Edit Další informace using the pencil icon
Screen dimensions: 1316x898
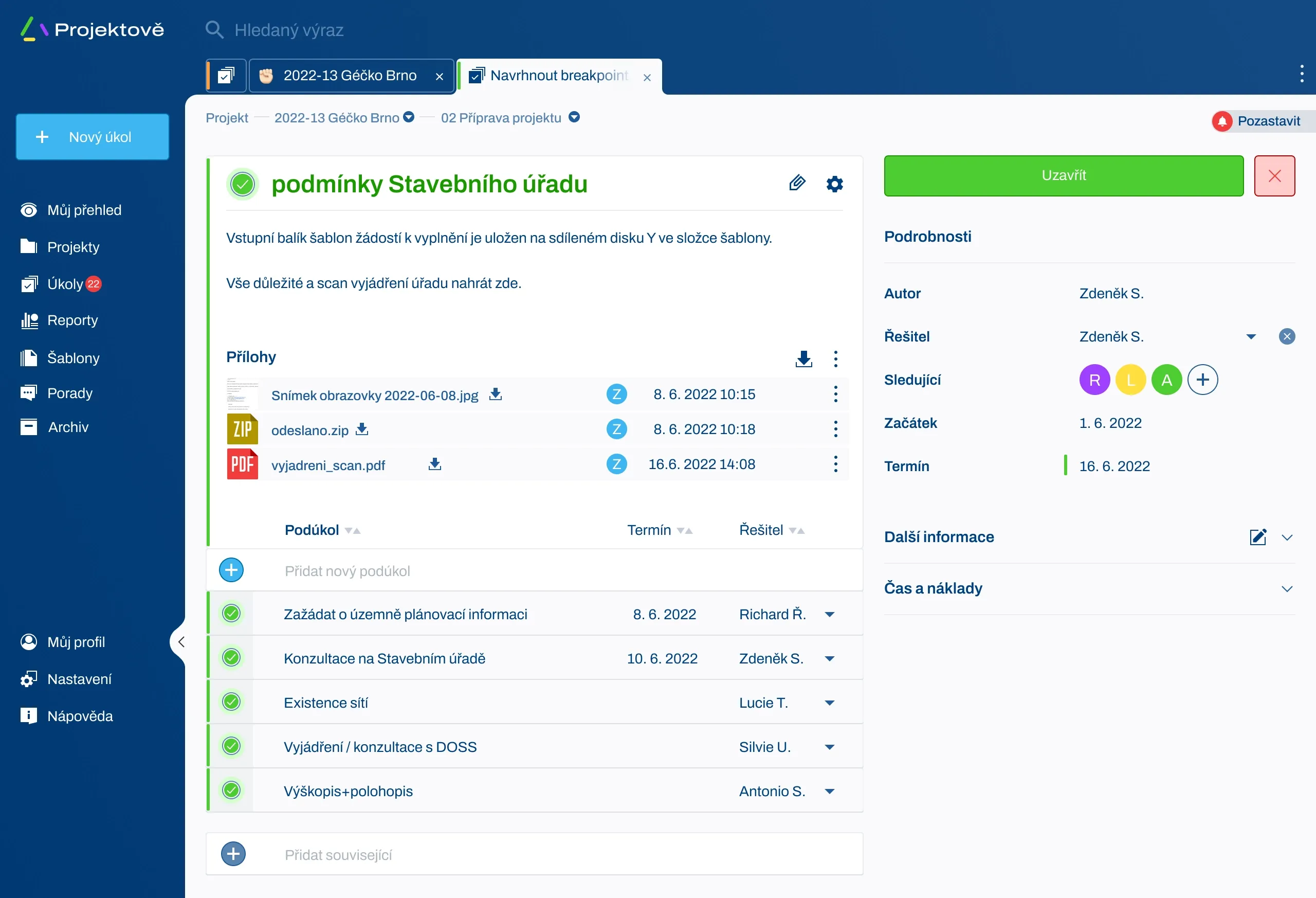click(1258, 537)
